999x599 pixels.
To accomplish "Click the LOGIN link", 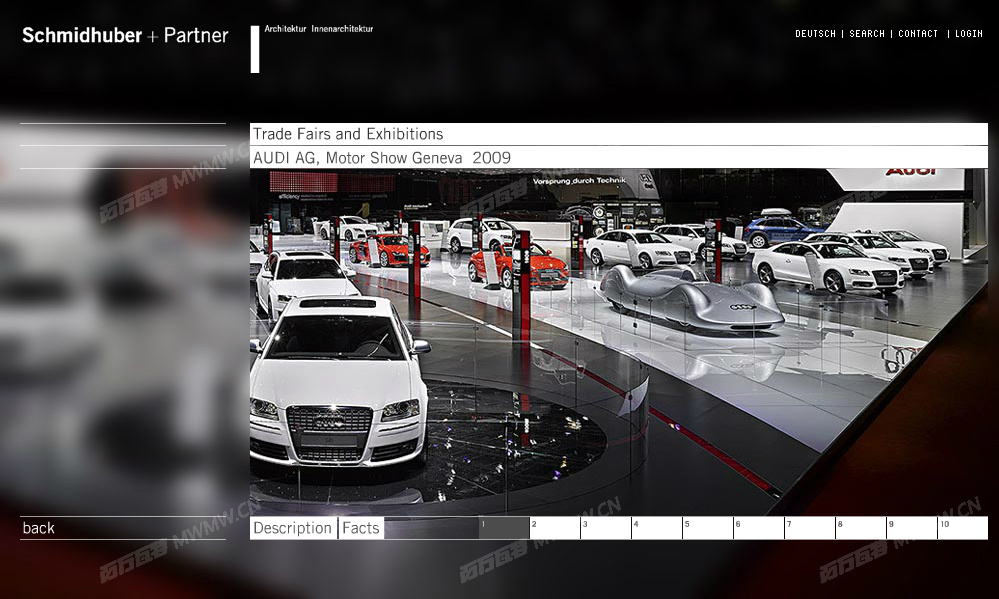I will 968,34.
